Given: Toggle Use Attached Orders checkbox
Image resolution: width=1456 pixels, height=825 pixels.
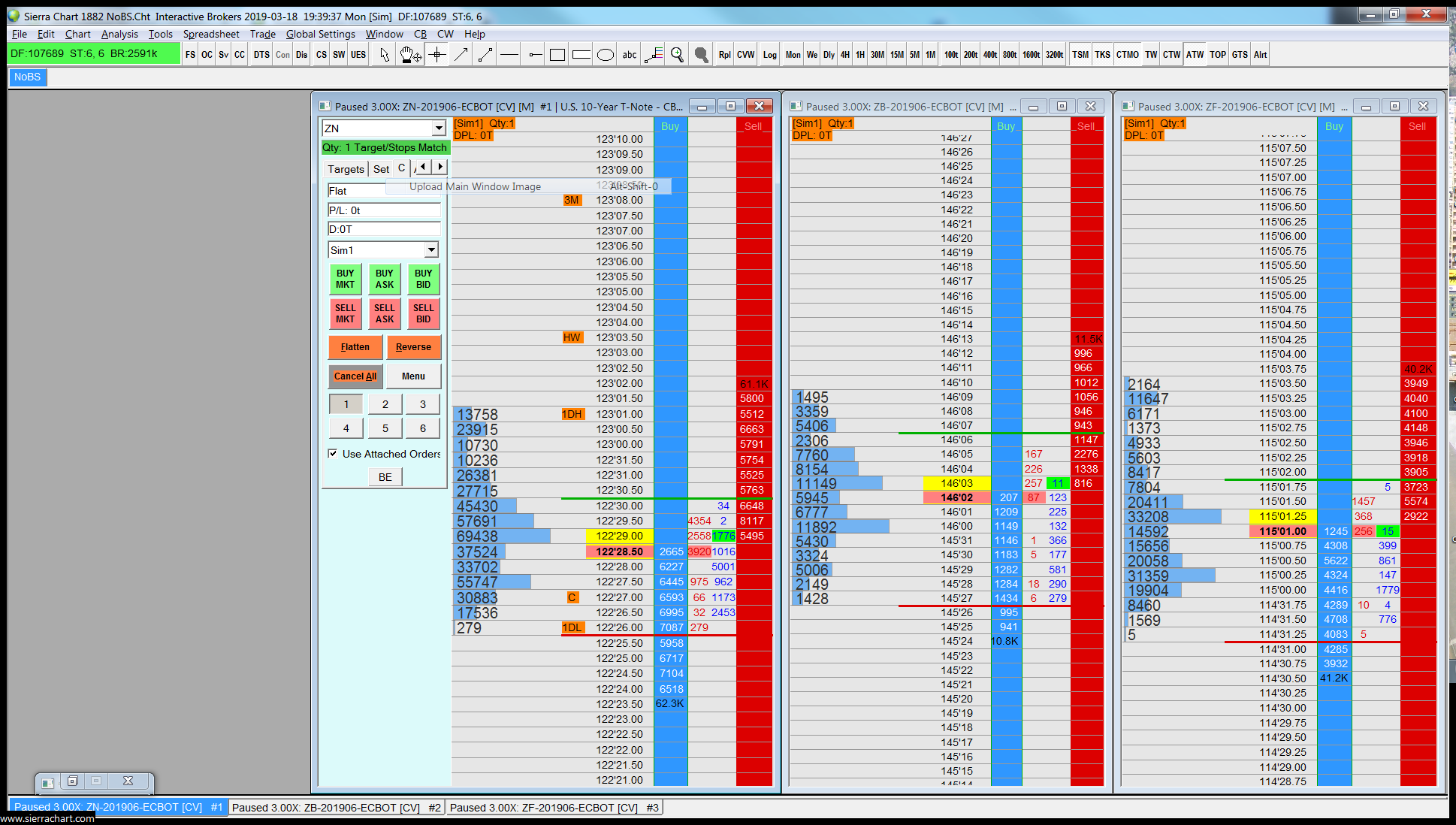Looking at the screenshot, I should (333, 454).
